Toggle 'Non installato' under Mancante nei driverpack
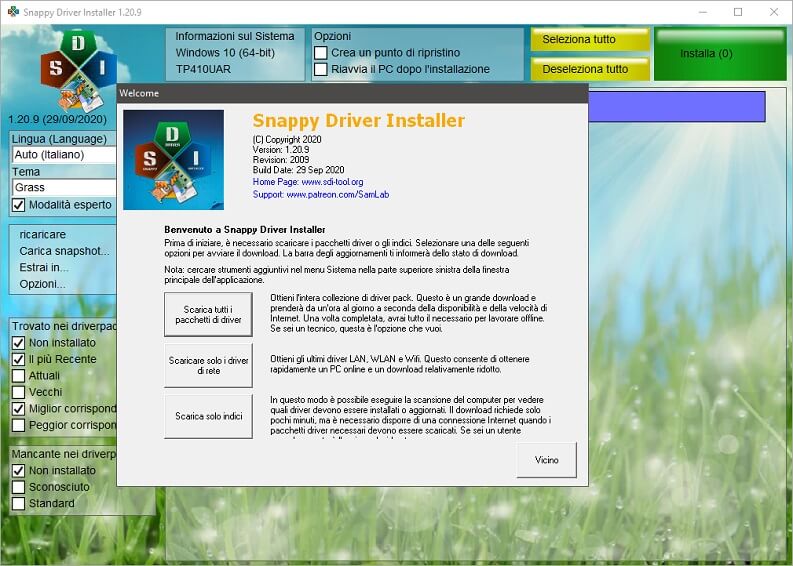This screenshot has width=793, height=566. (19, 471)
